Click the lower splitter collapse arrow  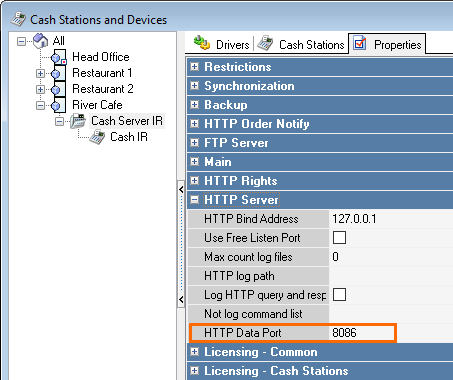(x=181, y=299)
